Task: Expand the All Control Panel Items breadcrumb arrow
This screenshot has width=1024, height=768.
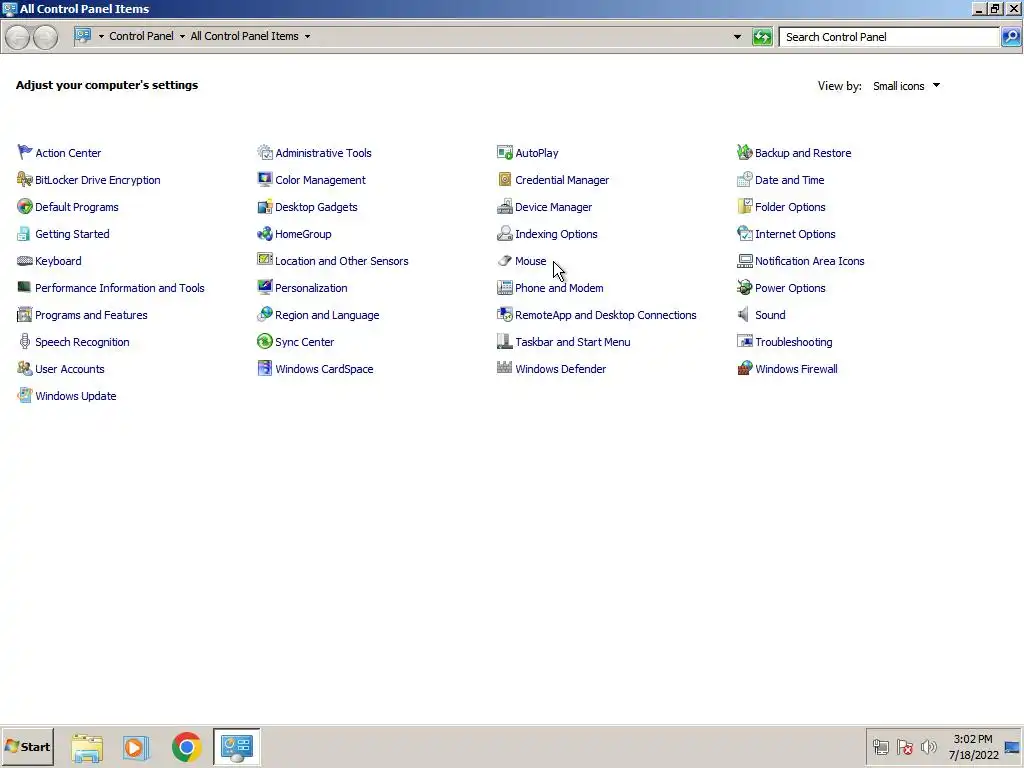Action: [307, 37]
